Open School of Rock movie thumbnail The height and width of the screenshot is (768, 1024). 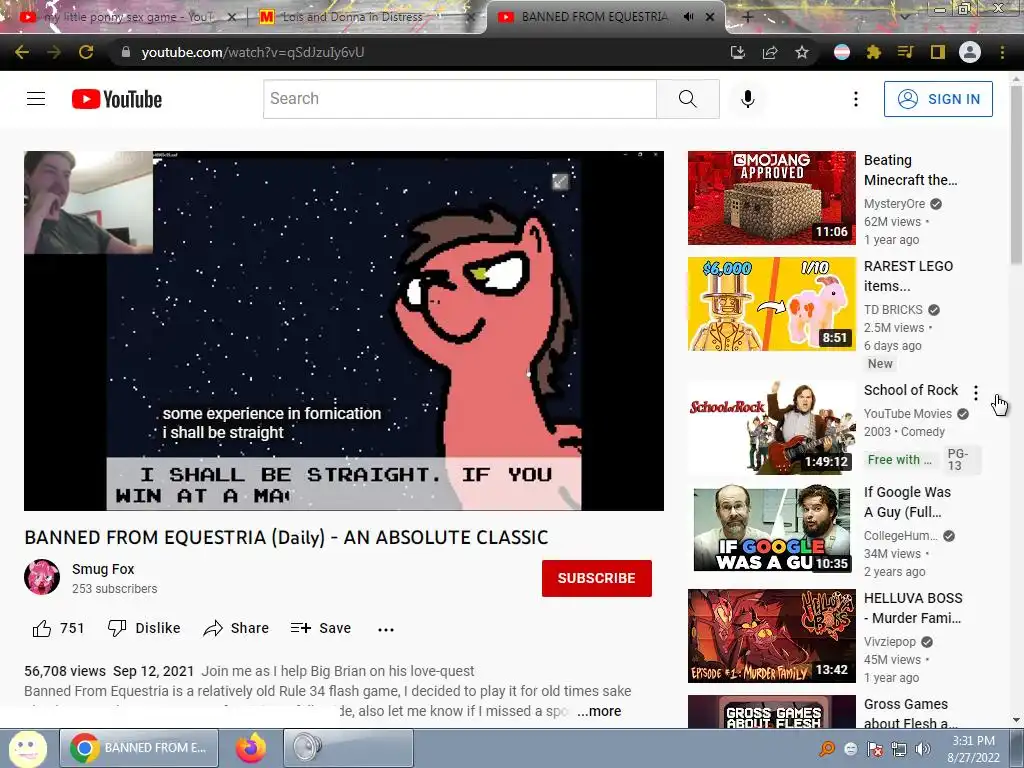[771, 428]
